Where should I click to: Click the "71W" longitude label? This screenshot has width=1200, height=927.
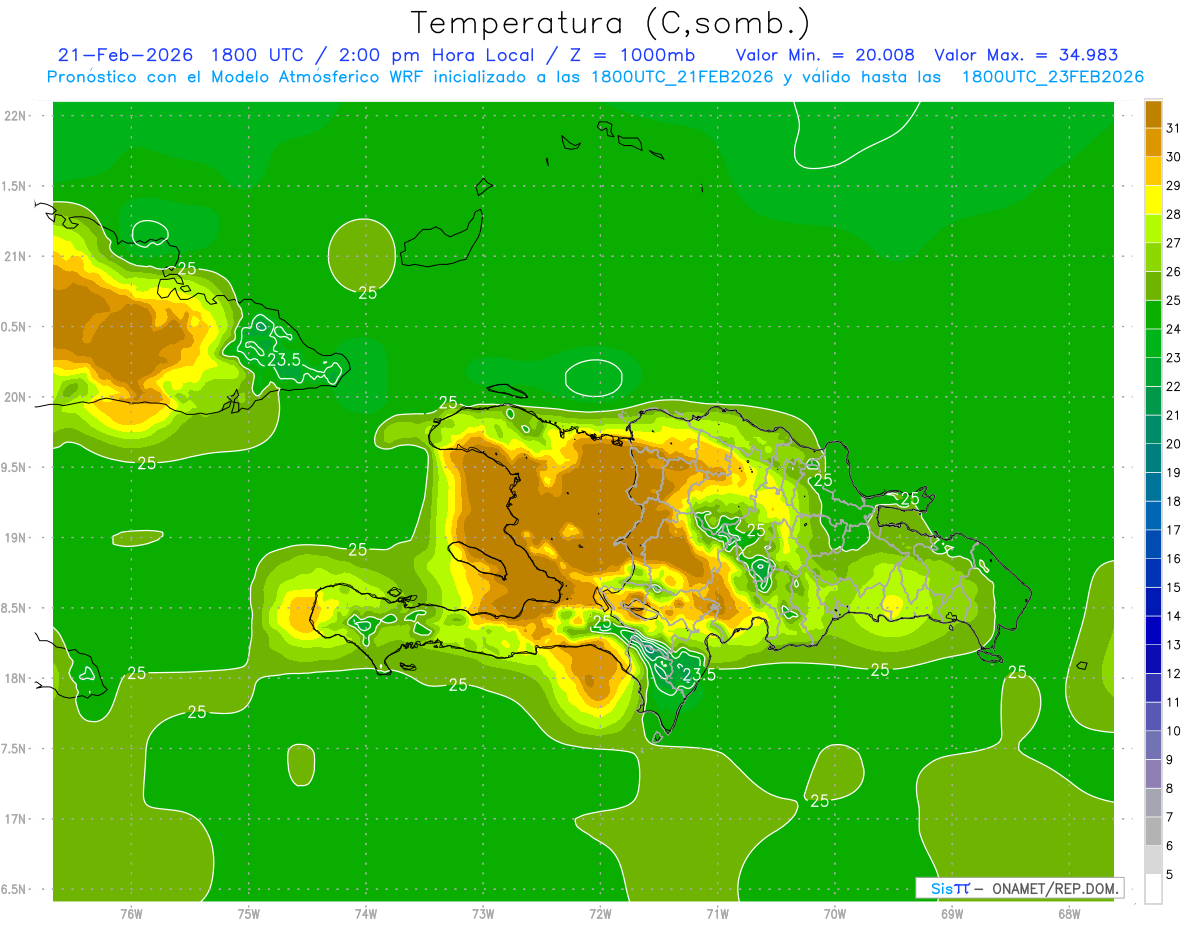(717, 912)
